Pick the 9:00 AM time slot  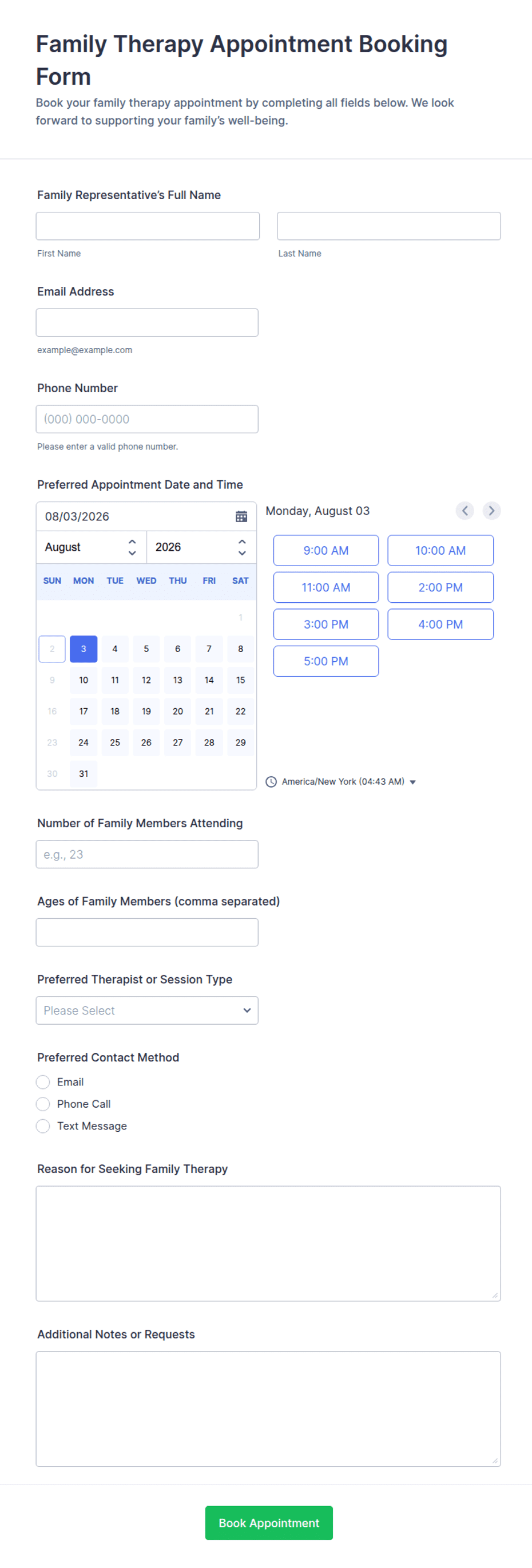(x=326, y=550)
